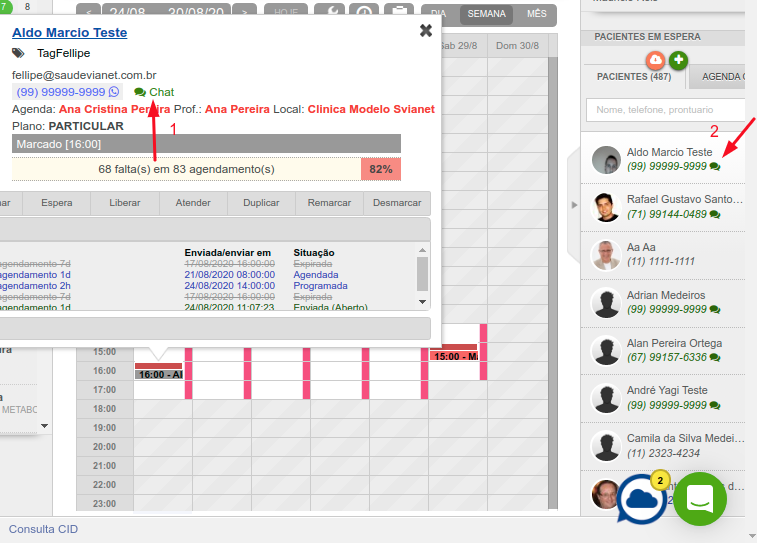The image size is (757, 543).
Task: Click the Duplicar action button
Action: (x=261, y=203)
